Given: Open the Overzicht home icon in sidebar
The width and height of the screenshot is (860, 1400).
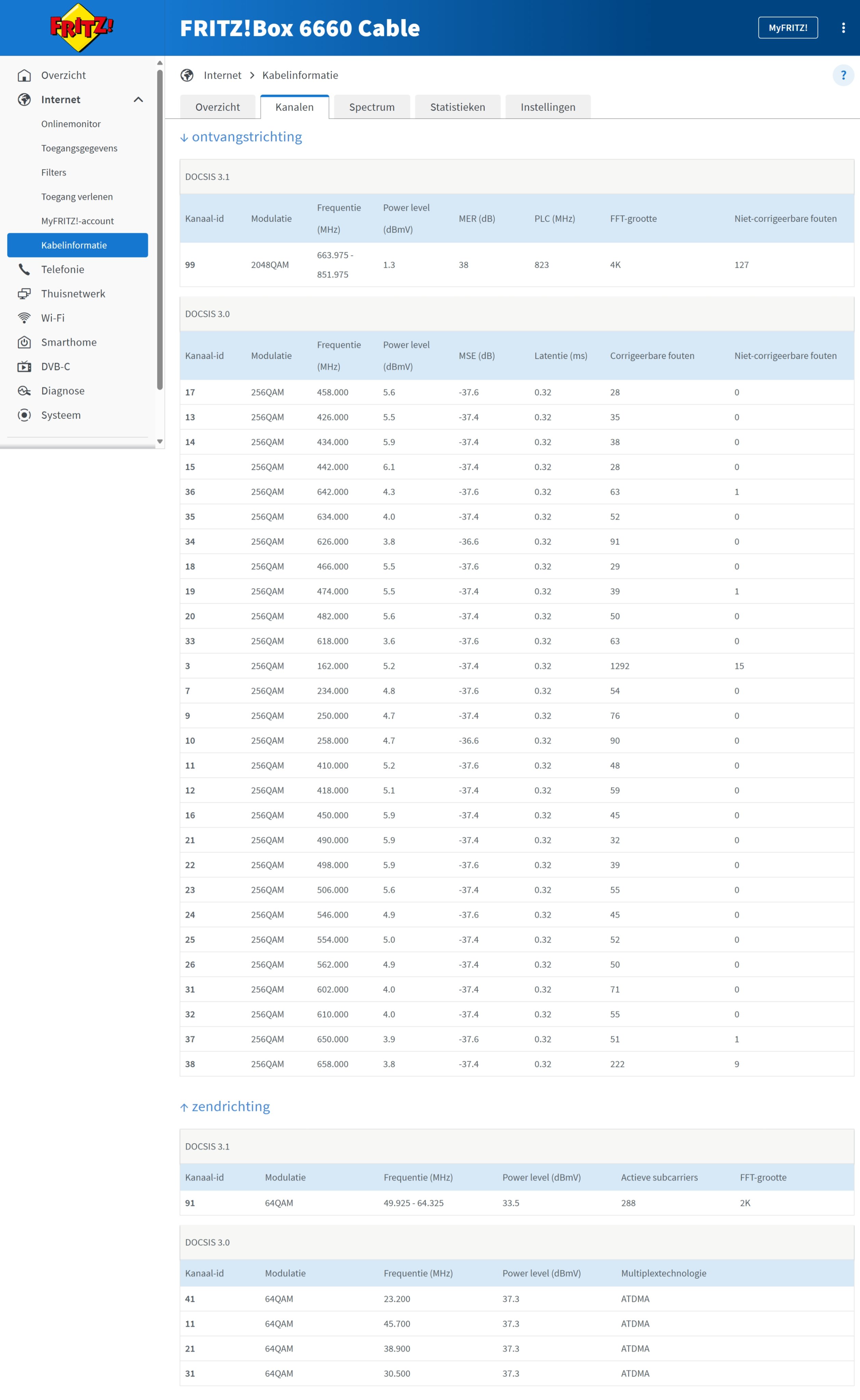Looking at the screenshot, I should pyautogui.click(x=24, y=76).
